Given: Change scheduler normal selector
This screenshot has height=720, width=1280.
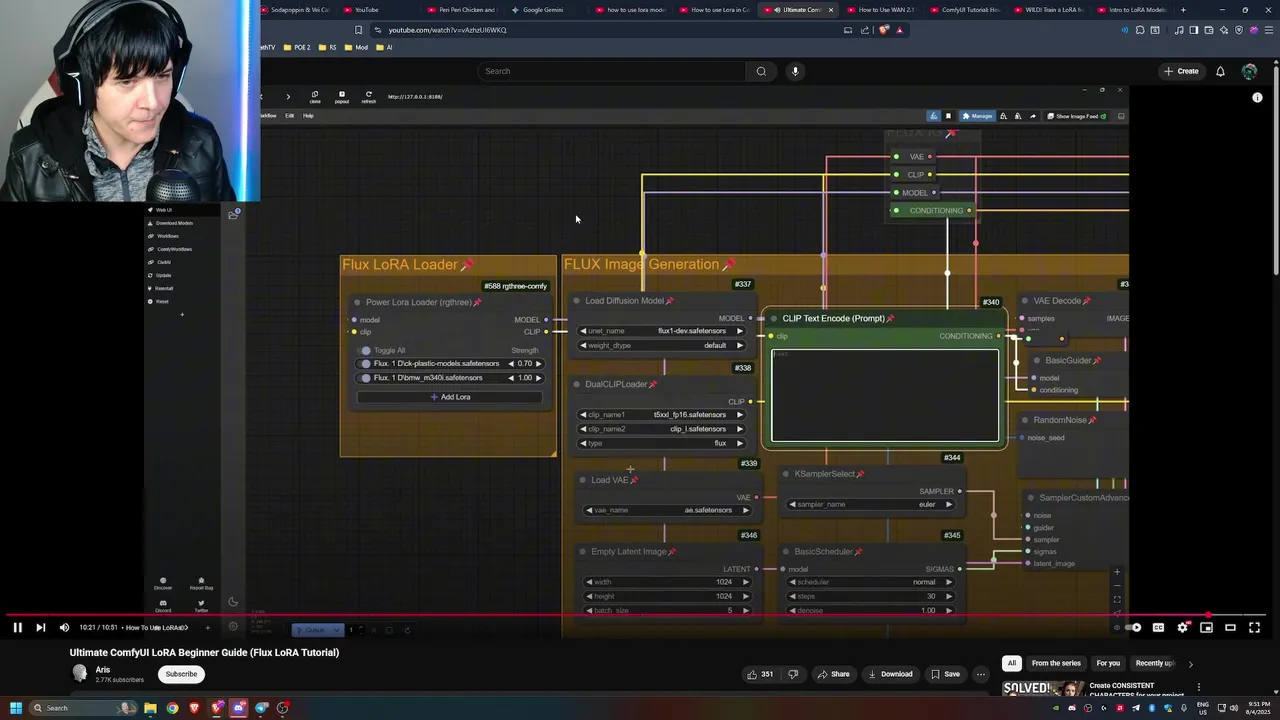Looking at the screenshot, I should point(871,582).
